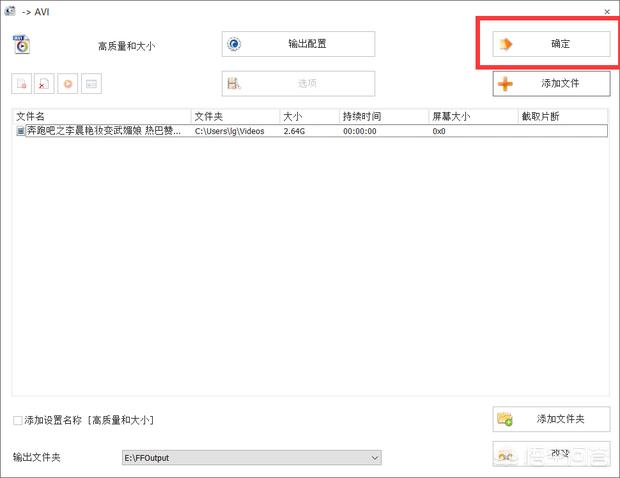The height and width of the screenshot is (478, 620).
Task: Expand the 输出文件夹 output folder dropdown
Action: [375, 458]
